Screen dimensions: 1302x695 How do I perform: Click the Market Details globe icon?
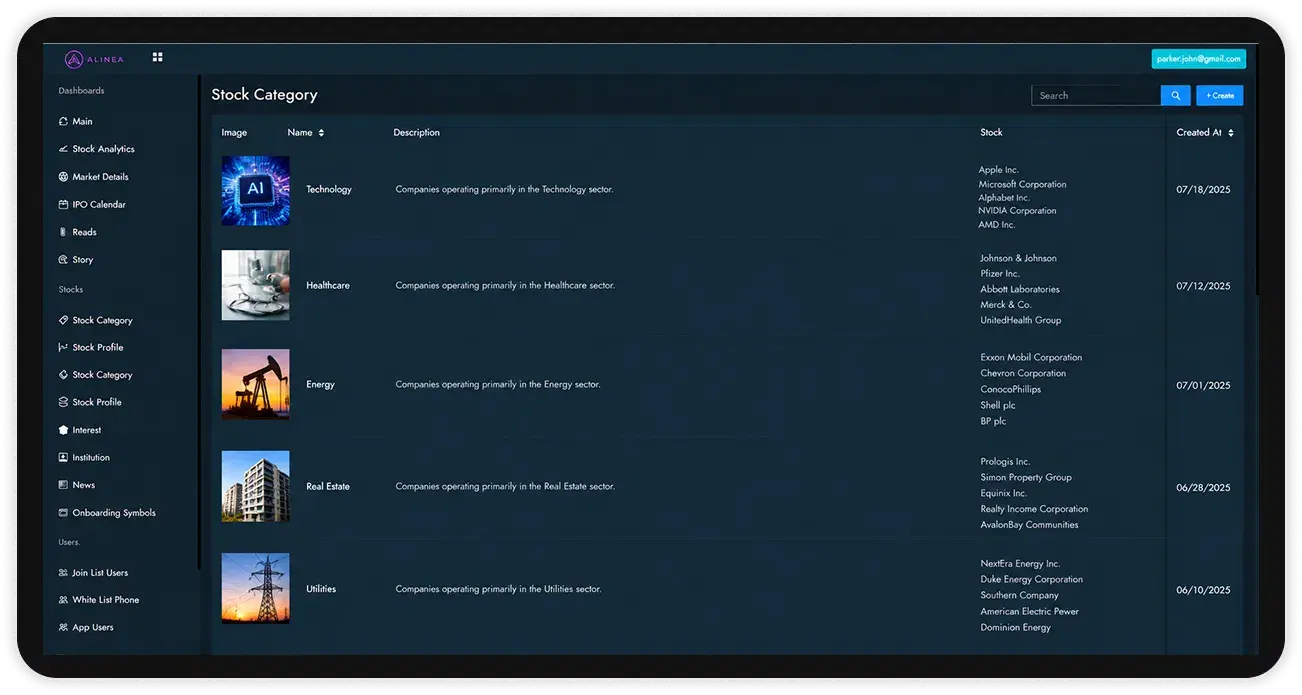64,177
